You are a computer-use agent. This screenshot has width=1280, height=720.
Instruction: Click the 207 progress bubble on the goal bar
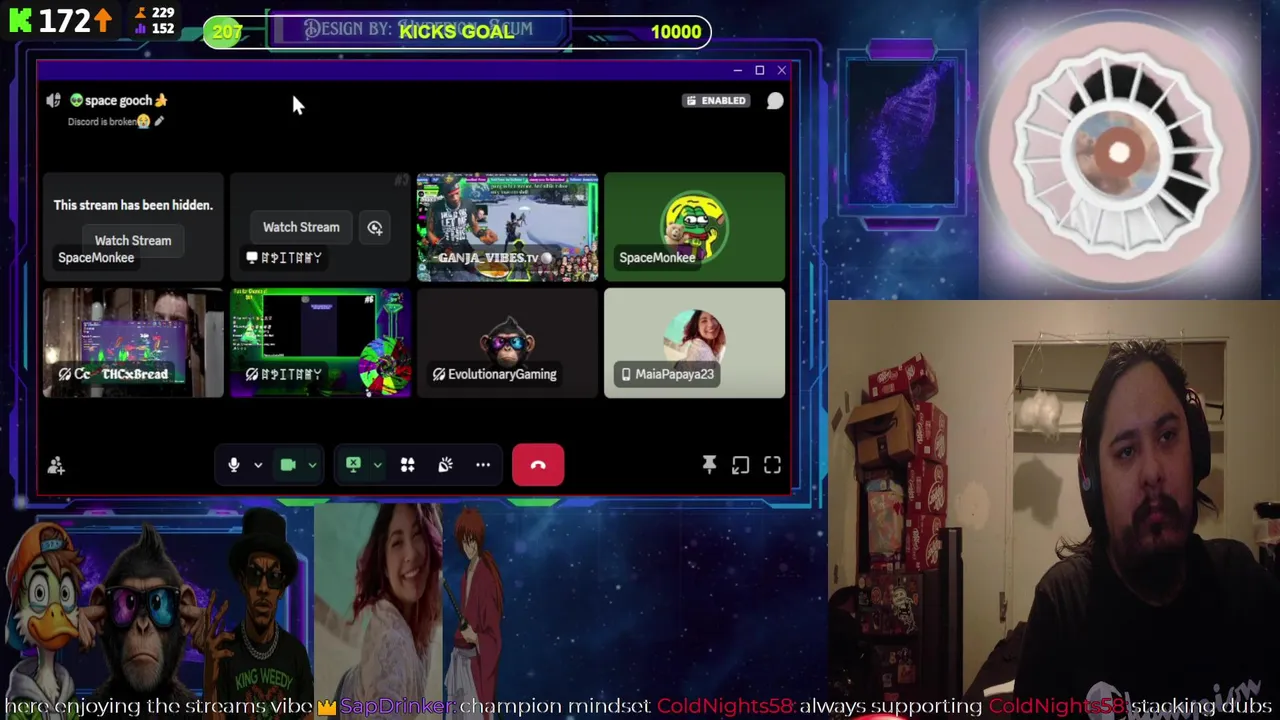pyautogui.click(x=227, y=32)
